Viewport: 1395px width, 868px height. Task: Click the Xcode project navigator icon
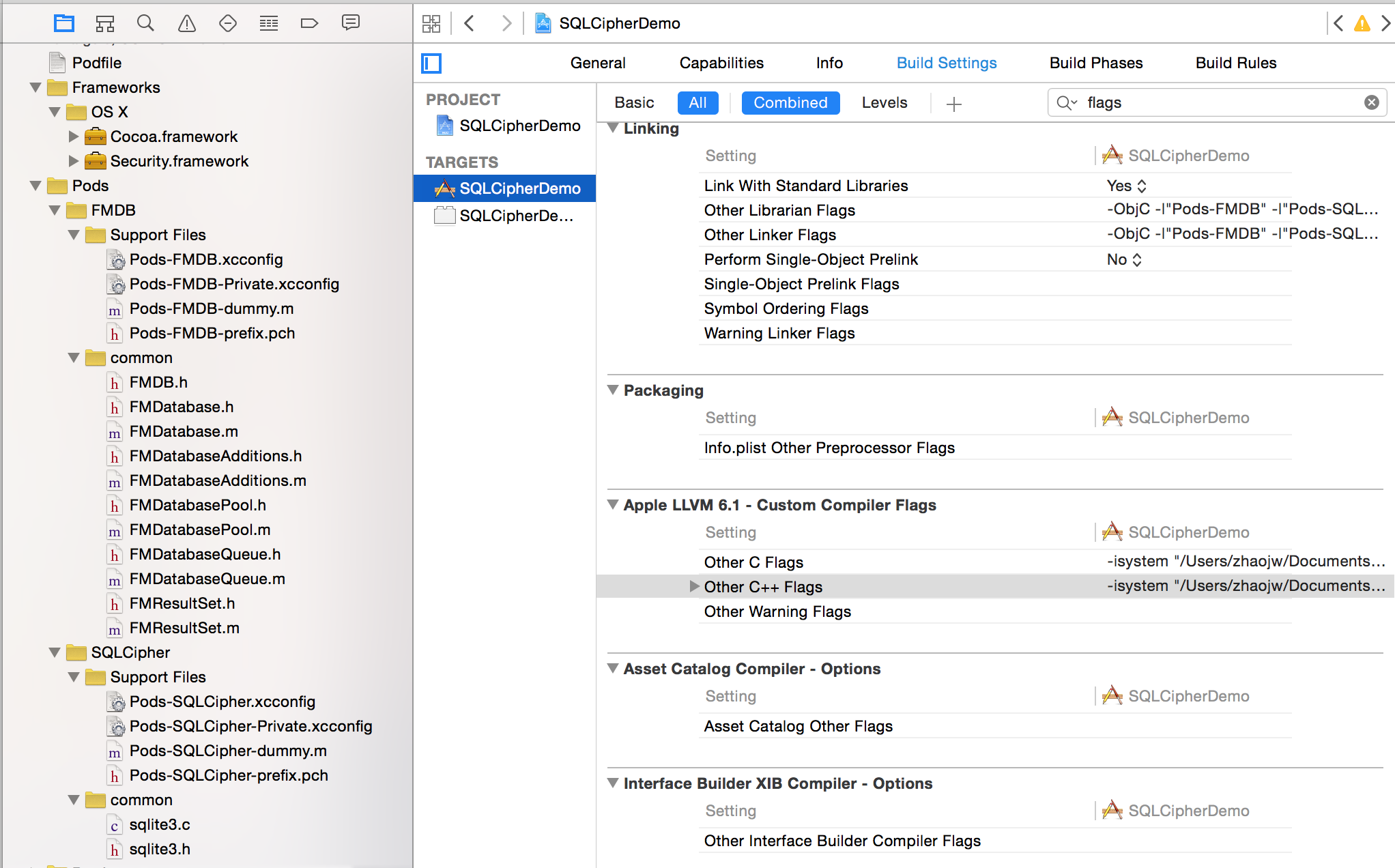tap(65, 22)
